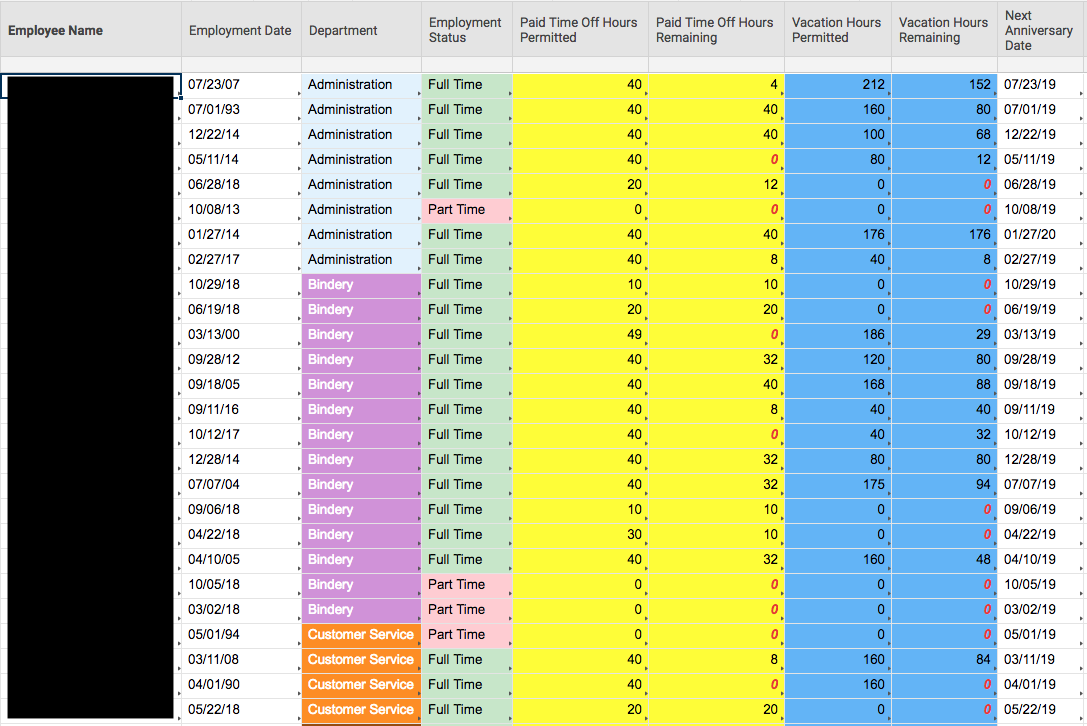Click the Vacation Hours Remaining header

[x=944, y=31]
